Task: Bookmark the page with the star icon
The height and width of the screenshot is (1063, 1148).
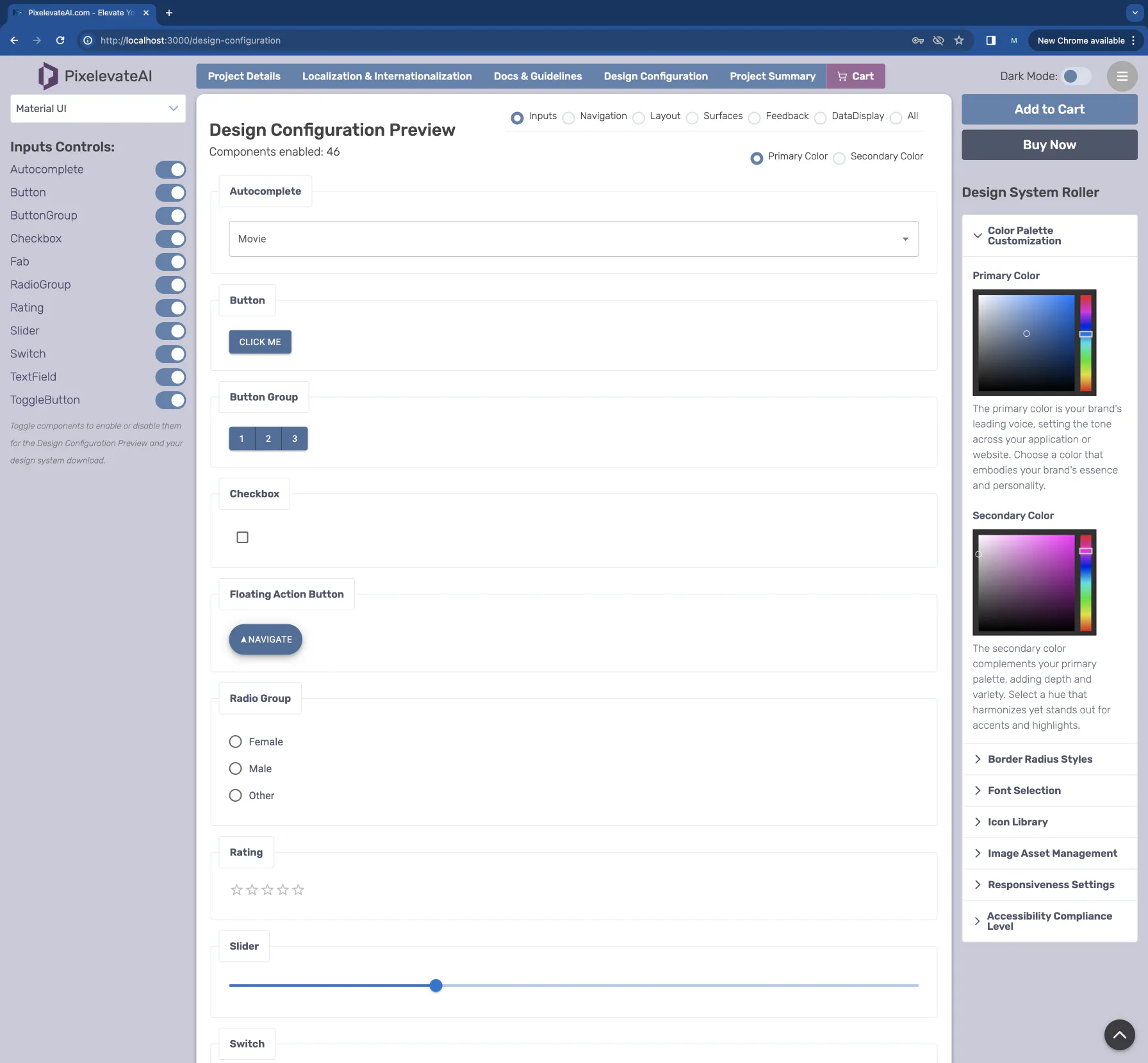Action: 959,40
